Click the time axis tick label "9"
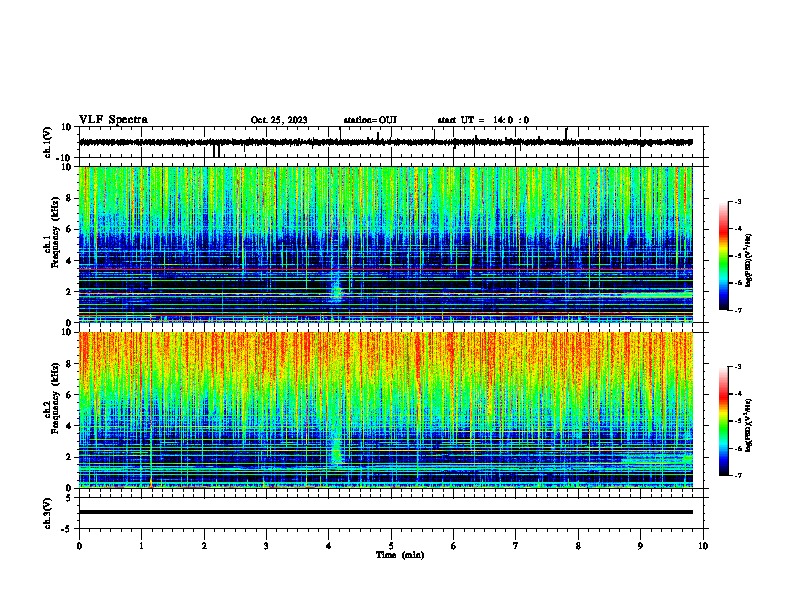Viewport: 792px width, 612px height. [x=640, y=546]
